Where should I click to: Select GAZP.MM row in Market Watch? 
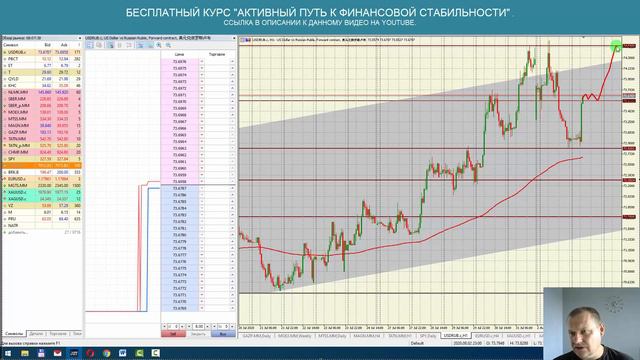coord(42,132)
